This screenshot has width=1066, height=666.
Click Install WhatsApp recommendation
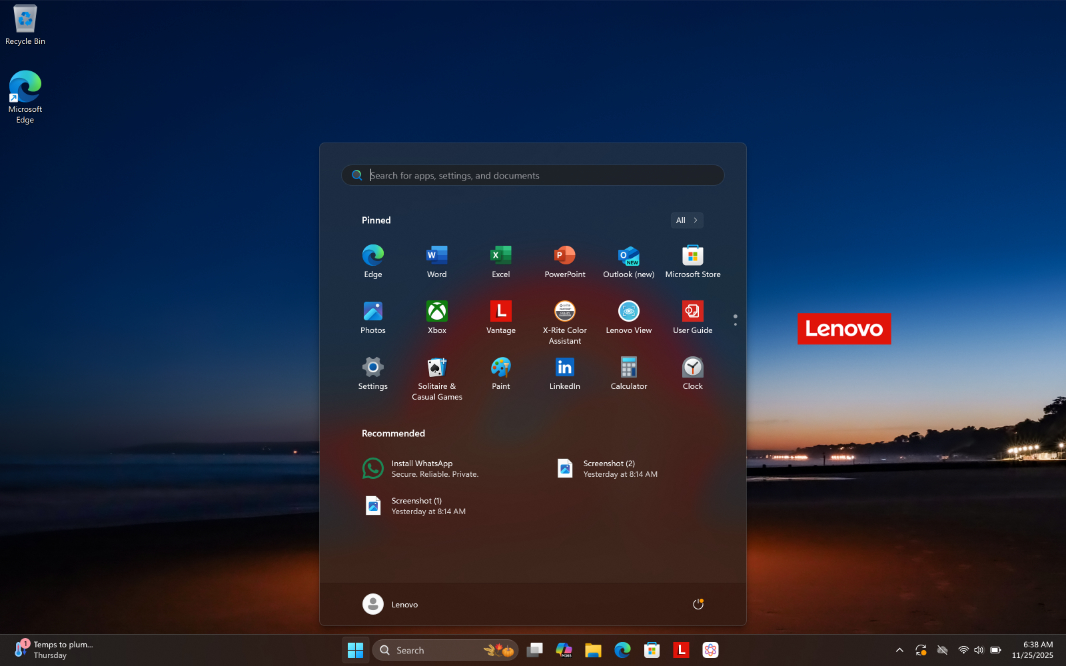[x=420, y=468]
